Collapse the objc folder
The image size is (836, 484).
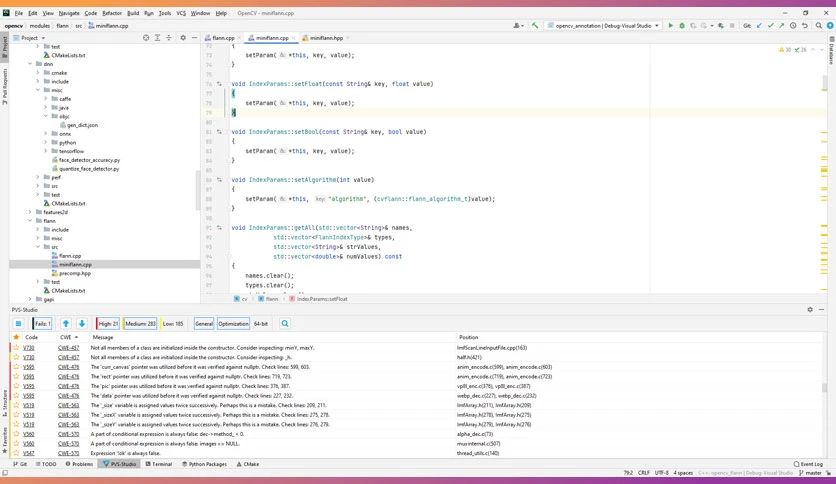[x=46, y=116]
